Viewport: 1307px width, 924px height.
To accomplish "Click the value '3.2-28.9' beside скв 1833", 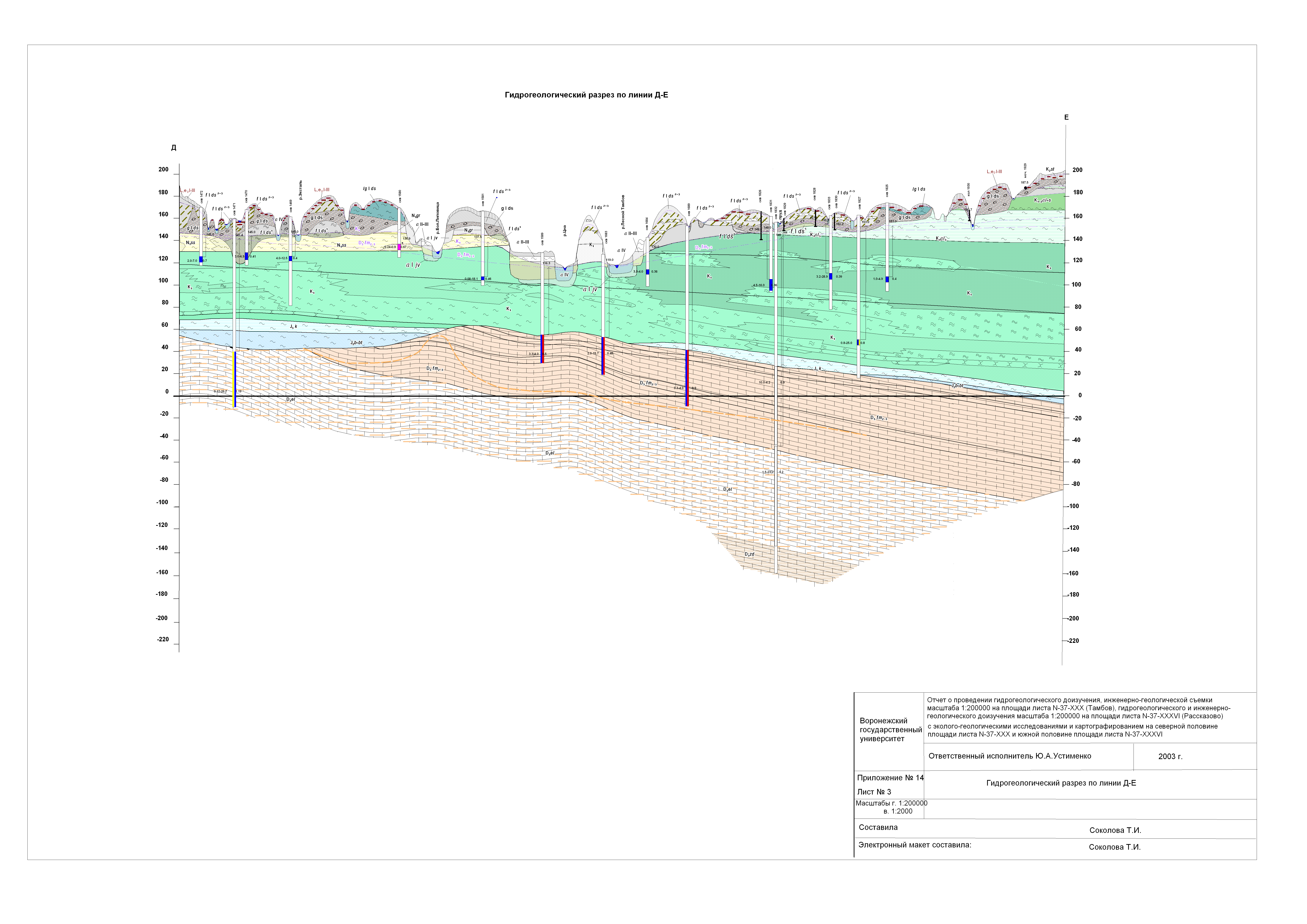I will point(822,277).
